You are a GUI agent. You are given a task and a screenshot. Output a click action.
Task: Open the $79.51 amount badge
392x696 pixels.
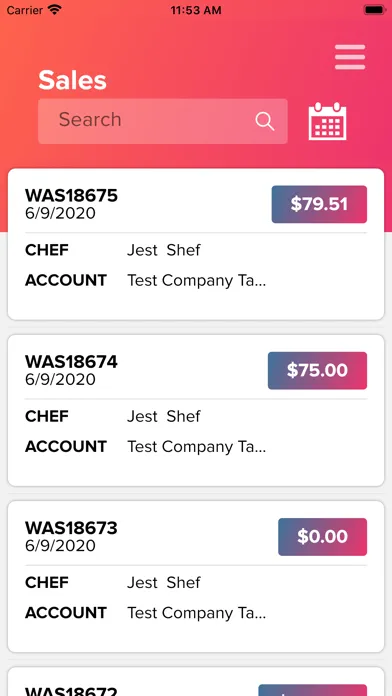[319, 204]
